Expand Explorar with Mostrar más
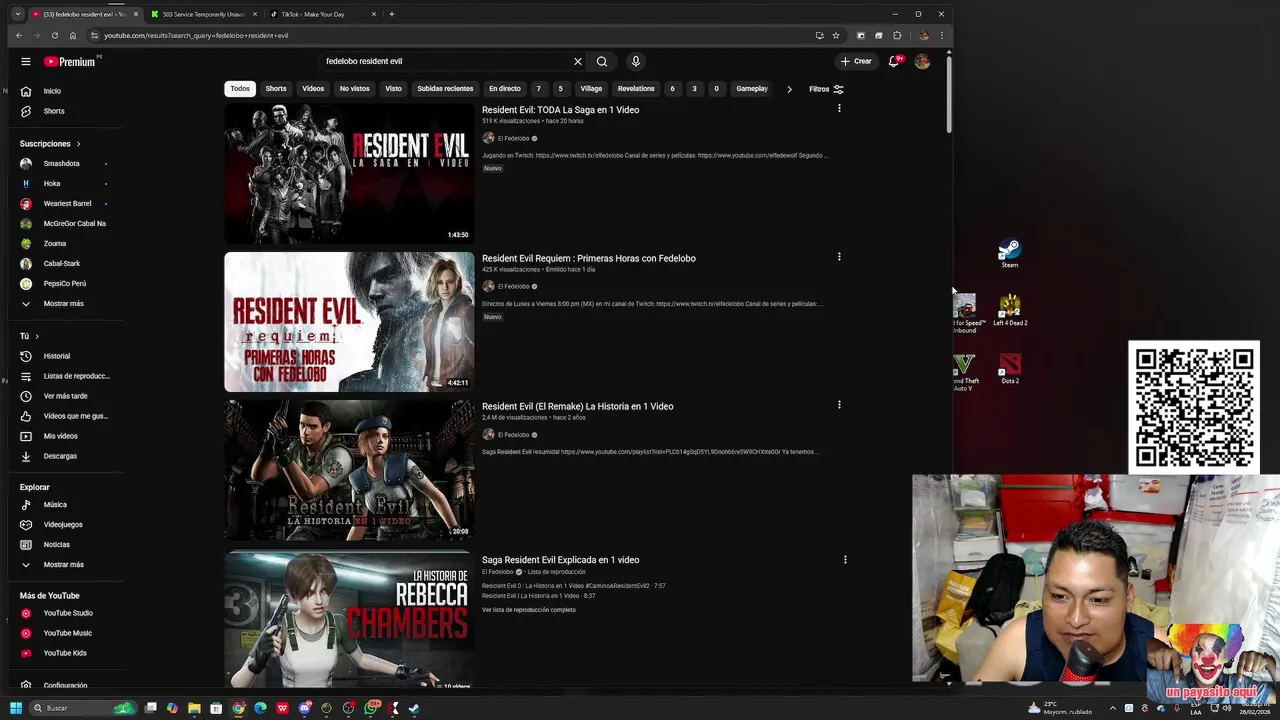The image size is (1280, 720). pos(62,565)
